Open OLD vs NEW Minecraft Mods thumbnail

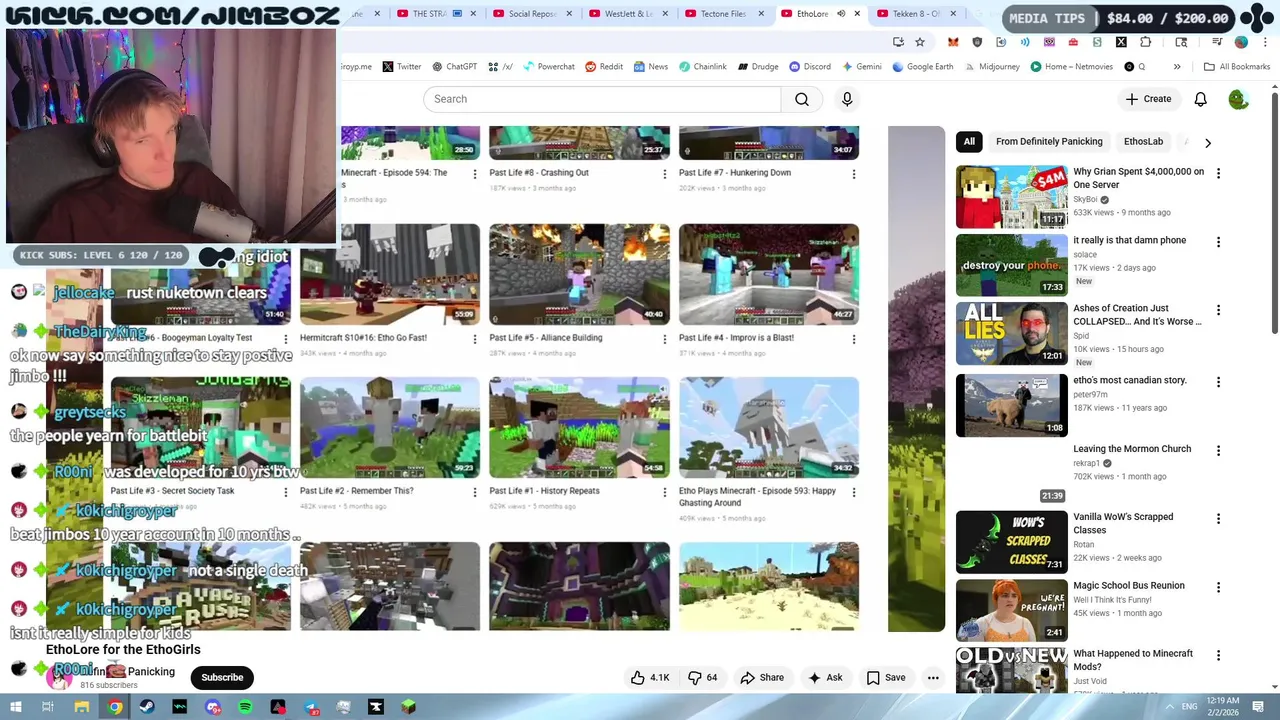tap(1012, 670)
